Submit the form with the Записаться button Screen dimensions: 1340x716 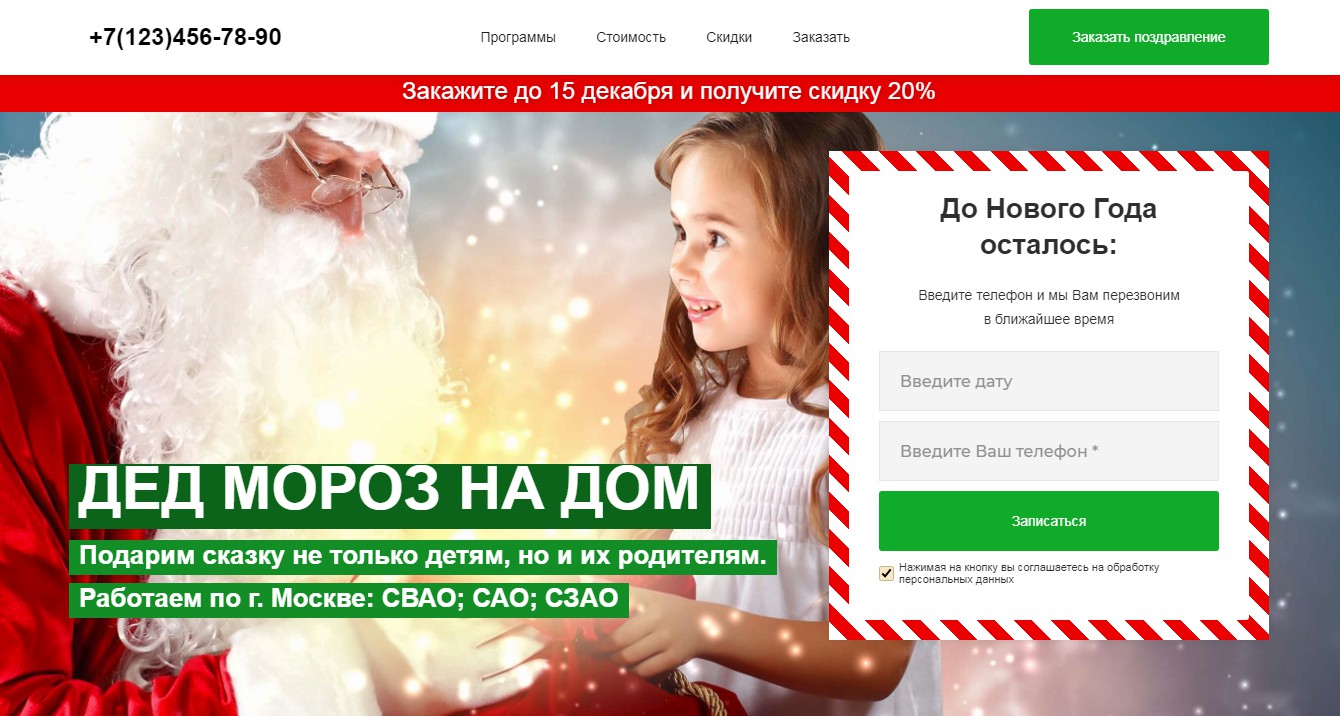coord(1049,521)
